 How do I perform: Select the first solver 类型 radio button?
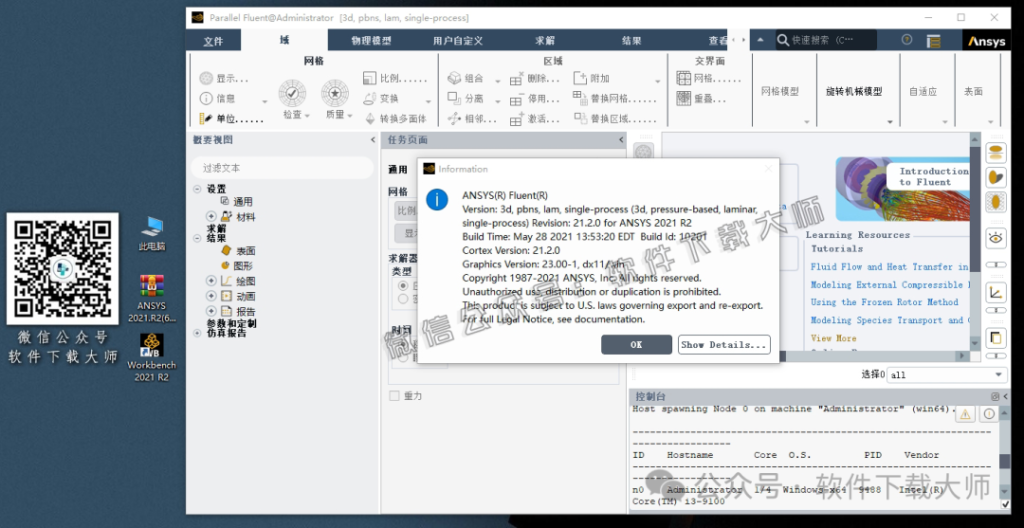(402, 286)
